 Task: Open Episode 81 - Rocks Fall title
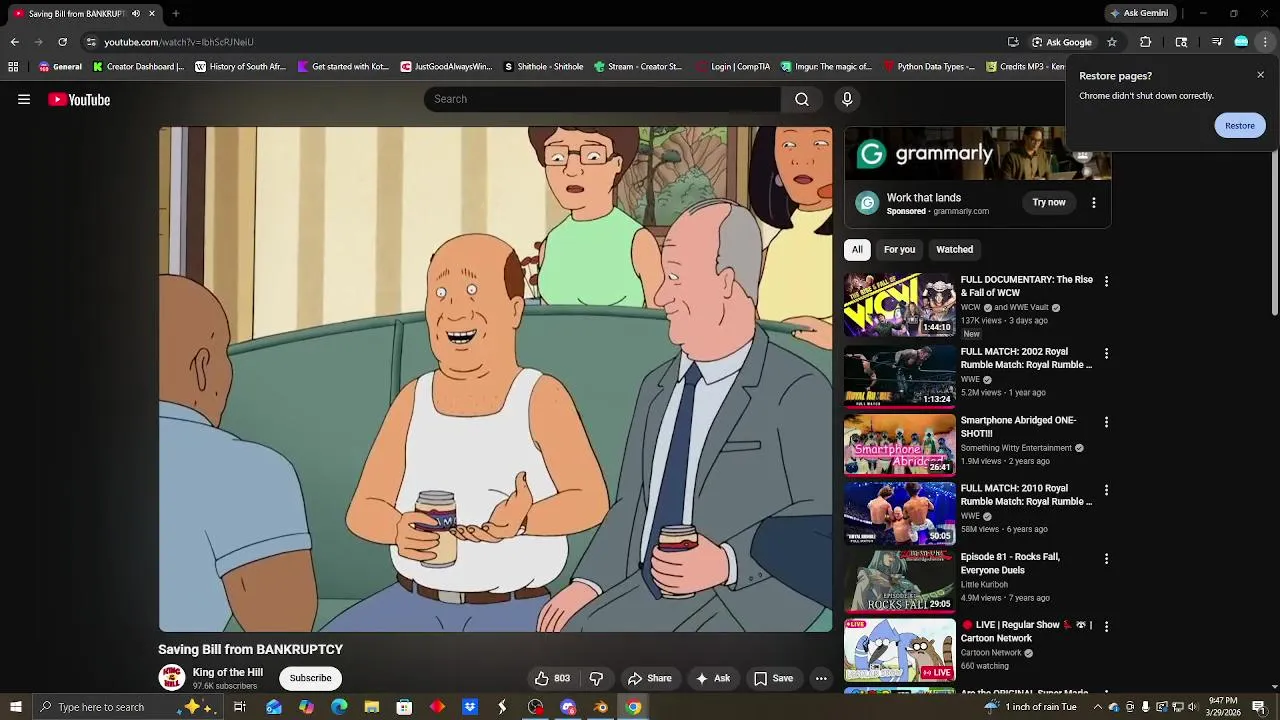[x=1010, y=563]
